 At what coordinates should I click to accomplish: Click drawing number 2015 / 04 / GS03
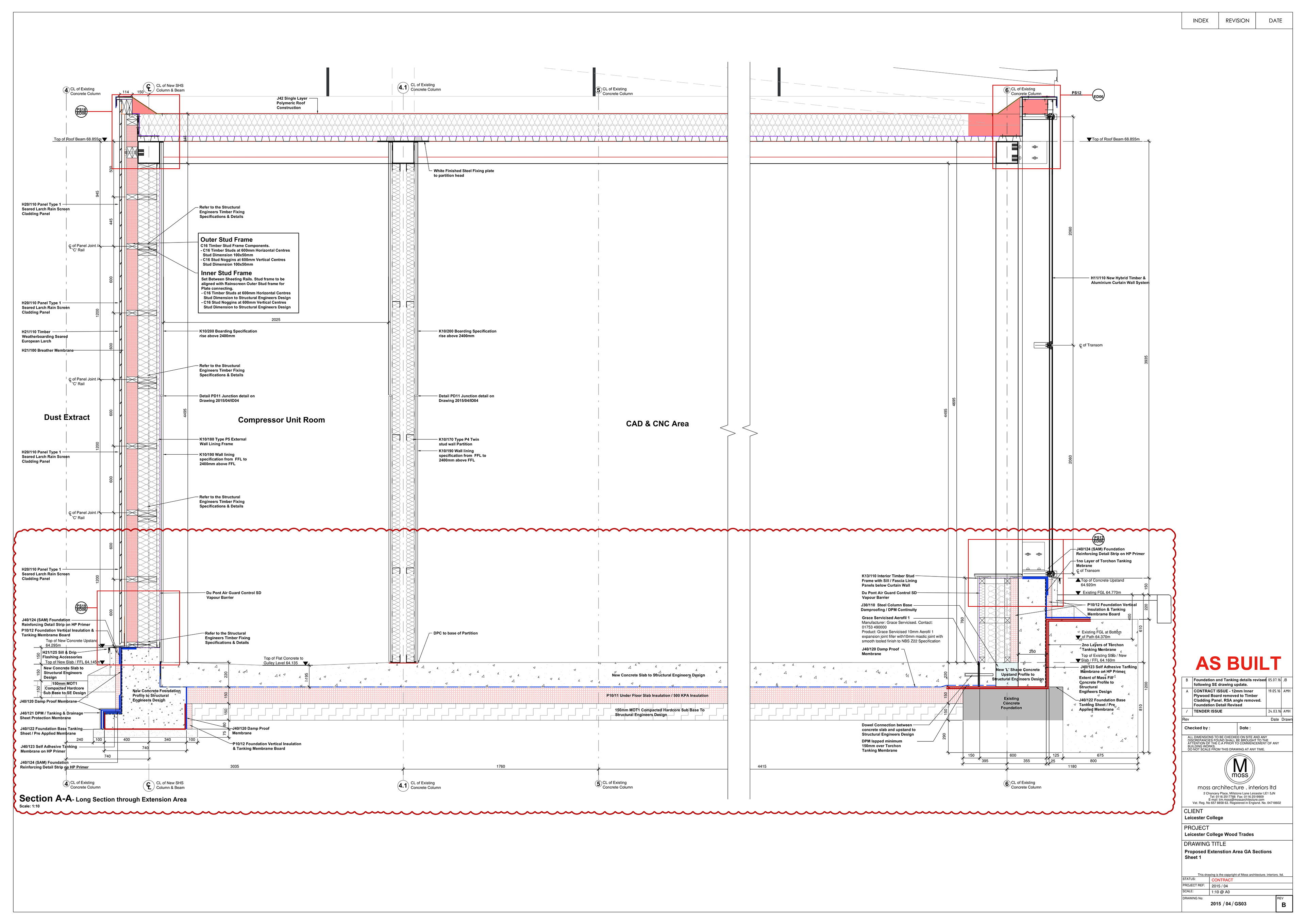(x=1228, y=904)
